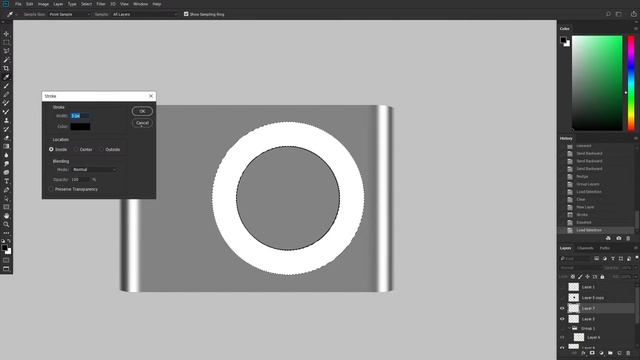Select Inside location radio button
The image size is (640, 360).
click(x=51, y=149)
